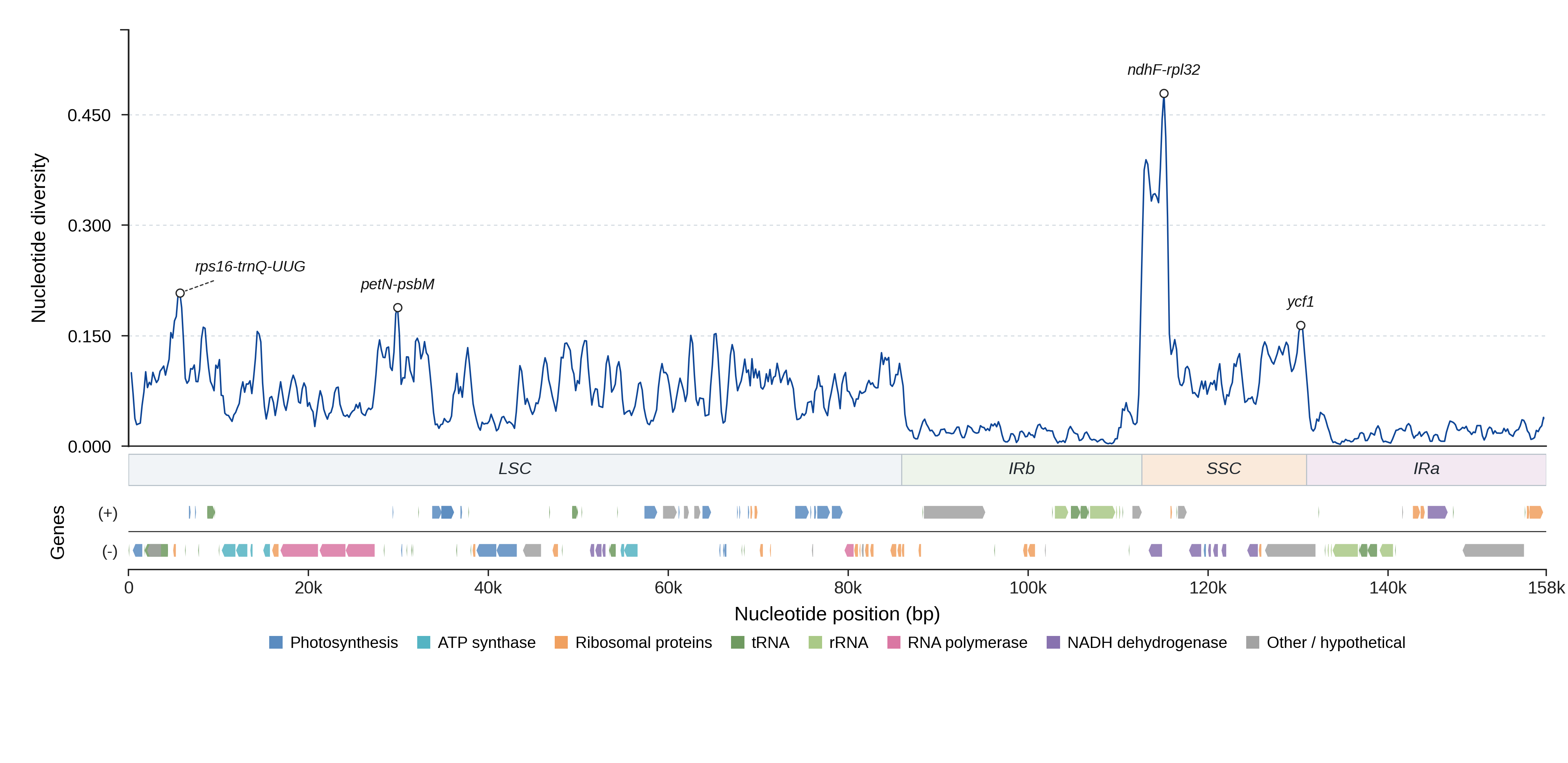Click the rRNA legend color swatch
Screen dimensions: 1568x763
[815, 642]
